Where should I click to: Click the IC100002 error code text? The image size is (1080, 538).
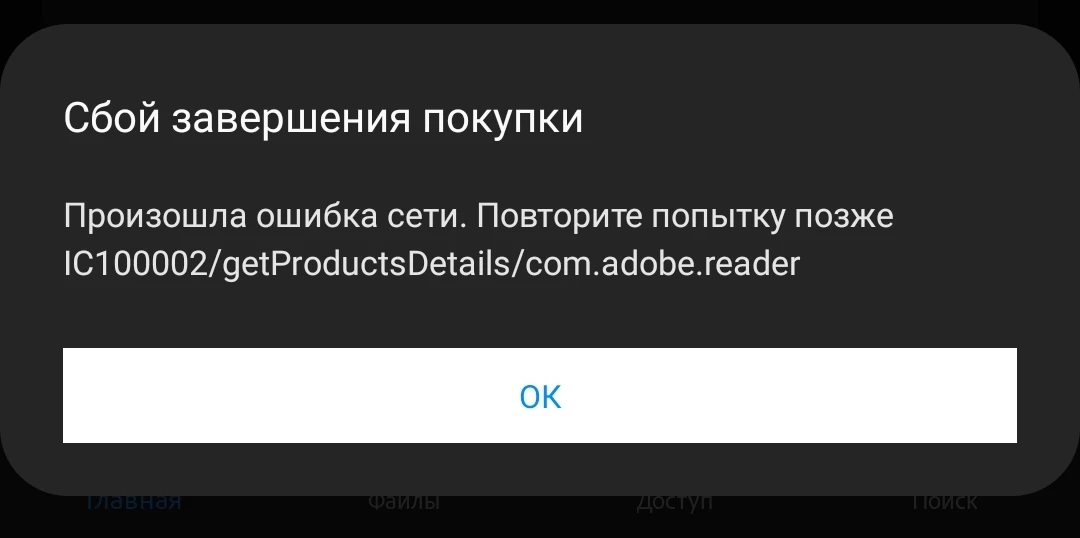click(138, 264)
